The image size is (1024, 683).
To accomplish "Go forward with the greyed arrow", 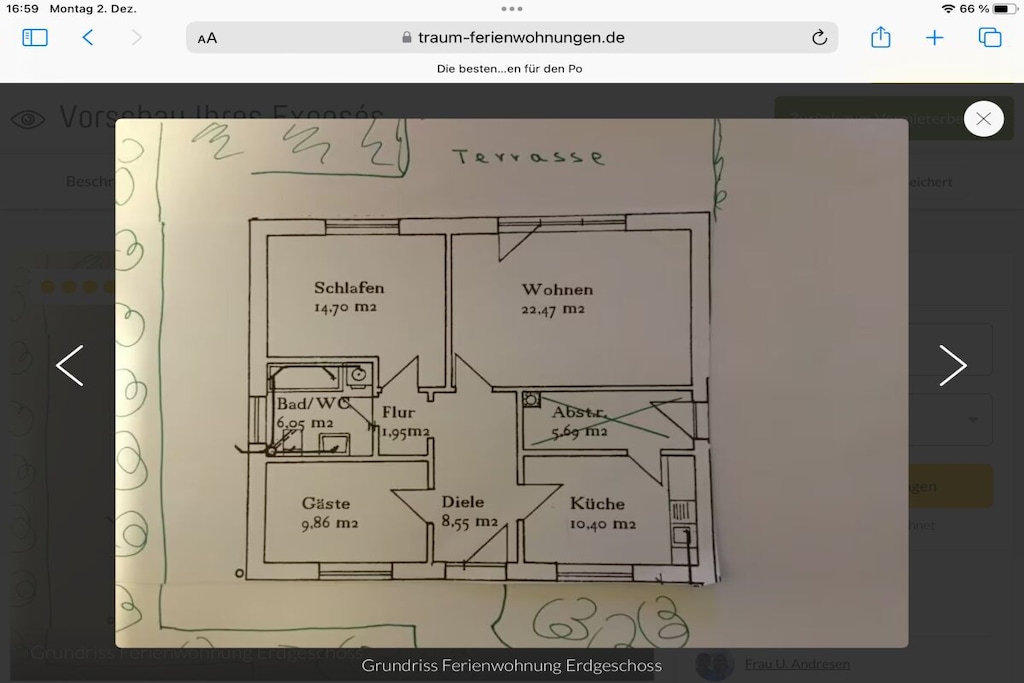I will pyautogui.click(x=136, y=38).
